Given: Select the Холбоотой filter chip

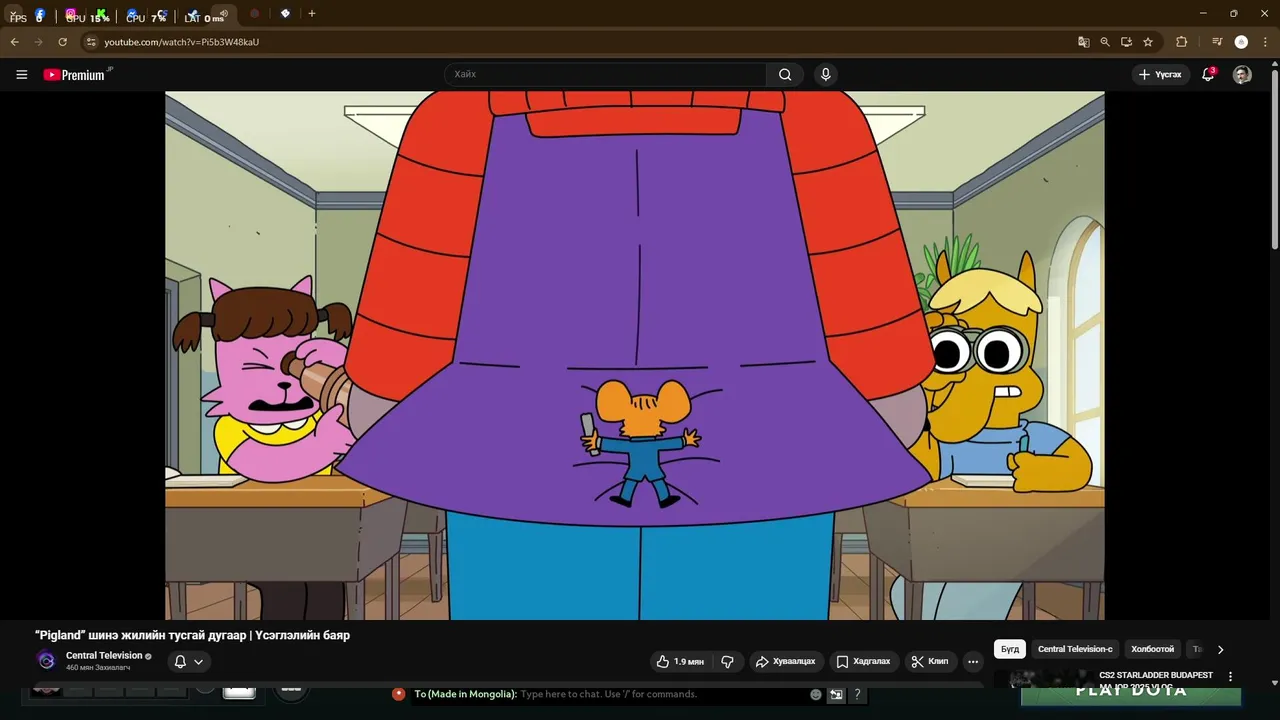Looking at the screenshot, I should [x=1152, y=649].
